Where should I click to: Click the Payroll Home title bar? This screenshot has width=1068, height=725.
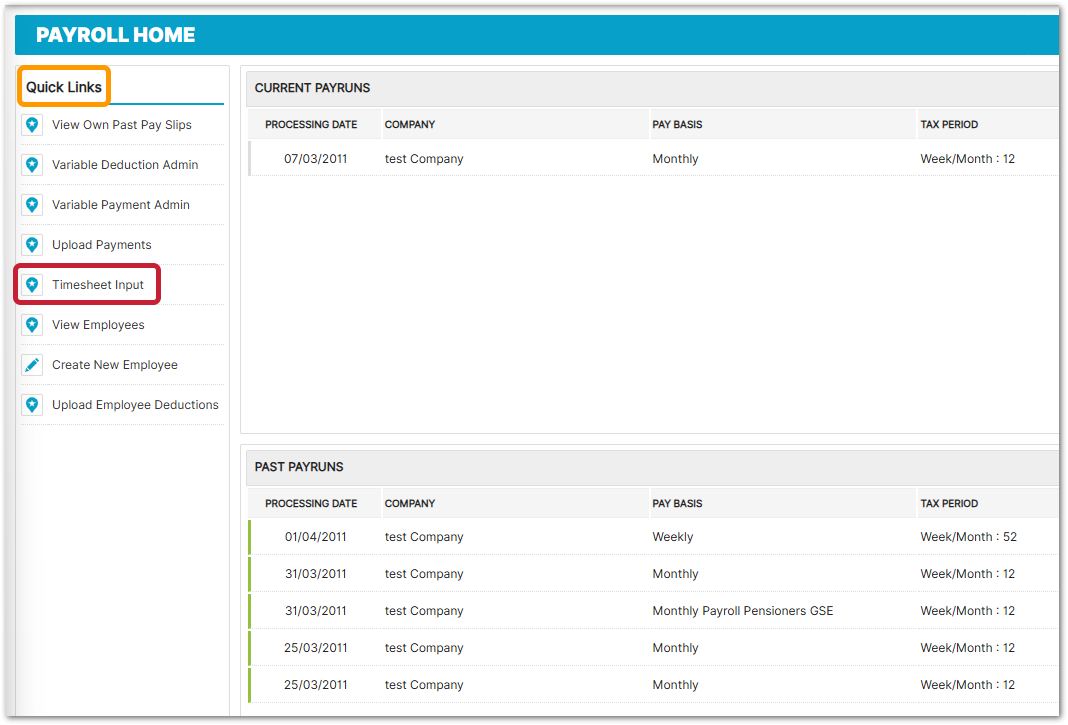click(x=116, y=36)
